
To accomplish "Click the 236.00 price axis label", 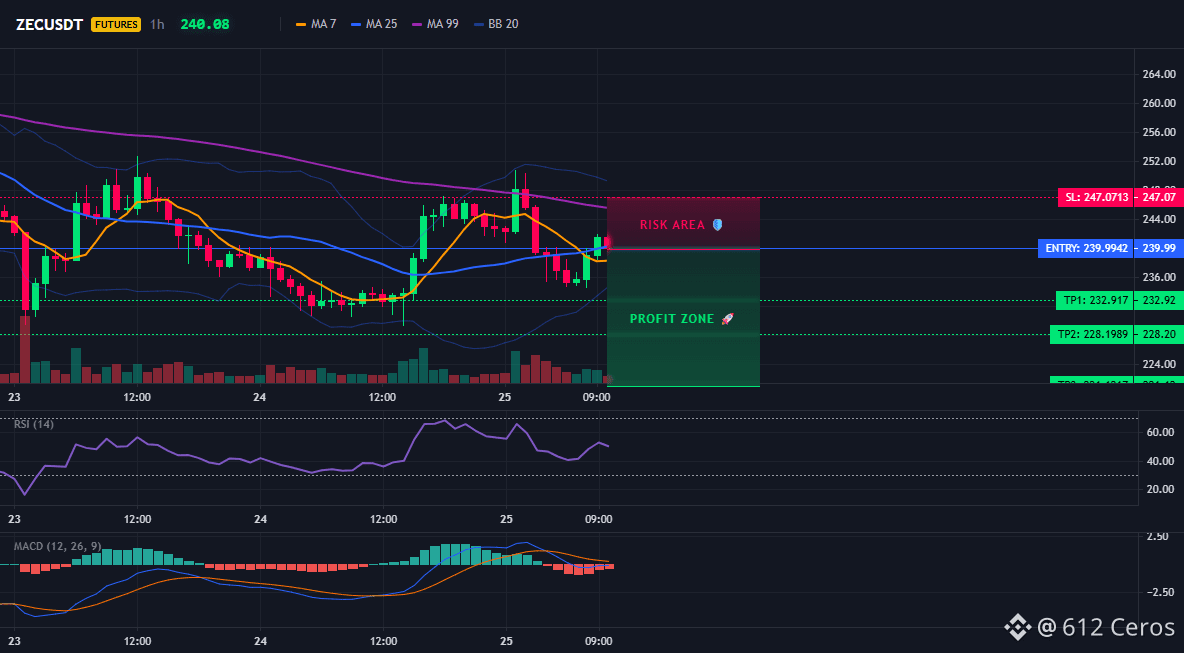I will coord(1158,277).
